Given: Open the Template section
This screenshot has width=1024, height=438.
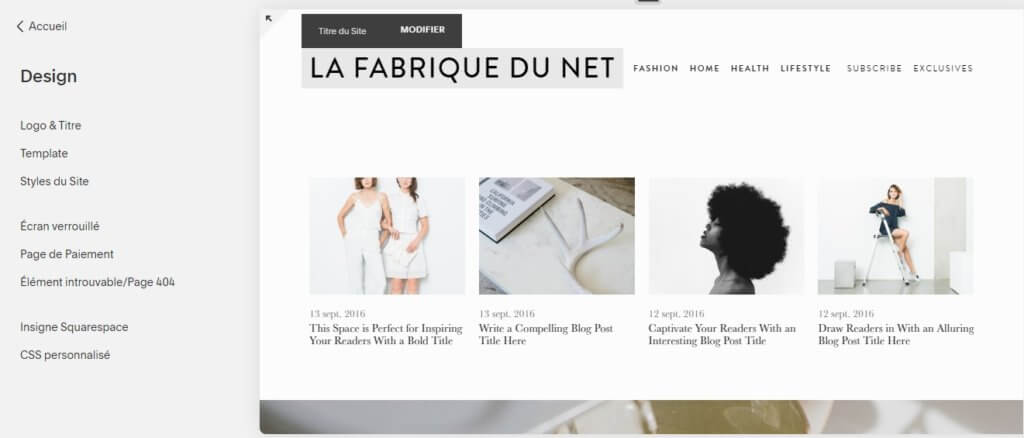Looking at the screenshot, I should (x=44, y=153).
